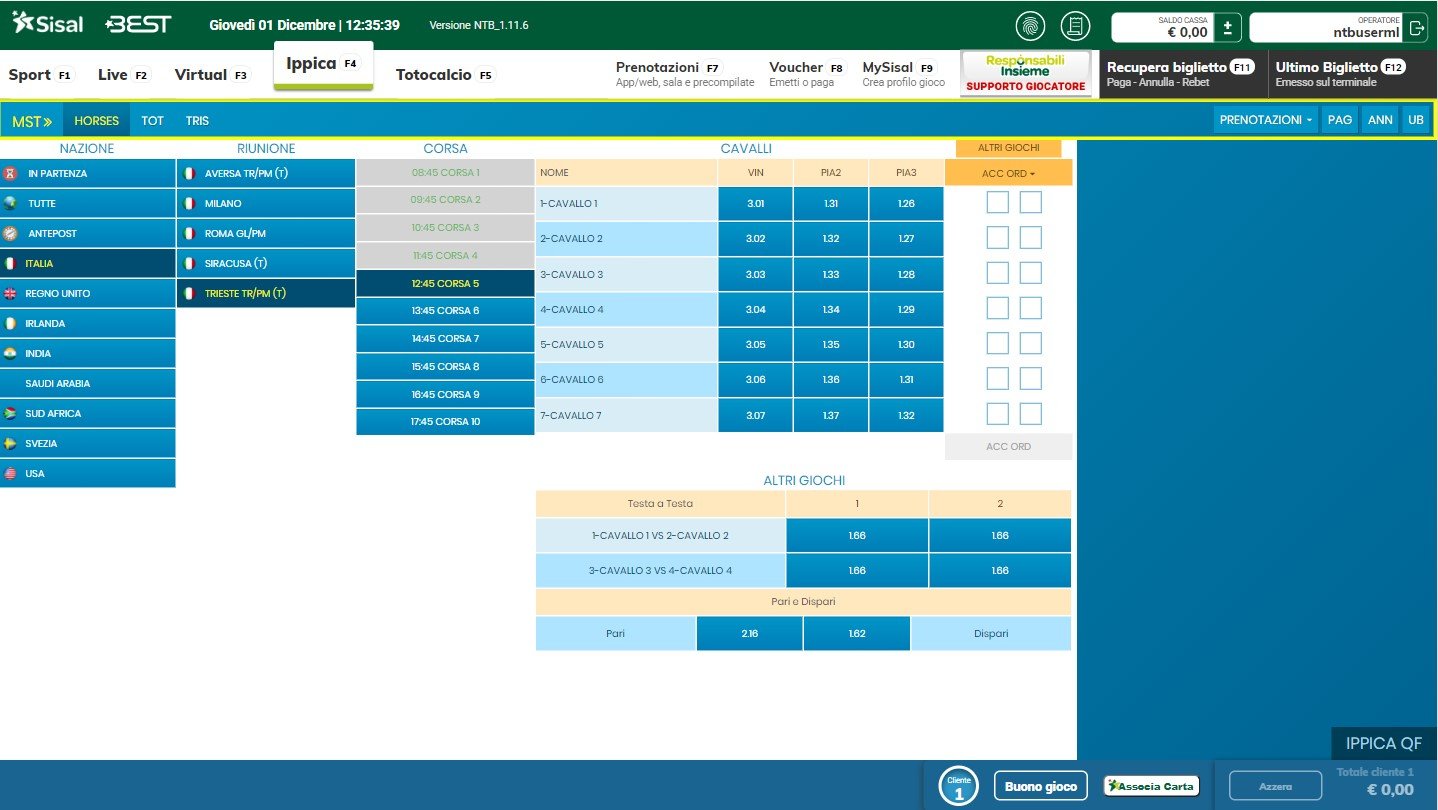The image size is (1438, 810).
Task: Open the ACC ORD dropdown header
Action: [x=1008, y=173]
